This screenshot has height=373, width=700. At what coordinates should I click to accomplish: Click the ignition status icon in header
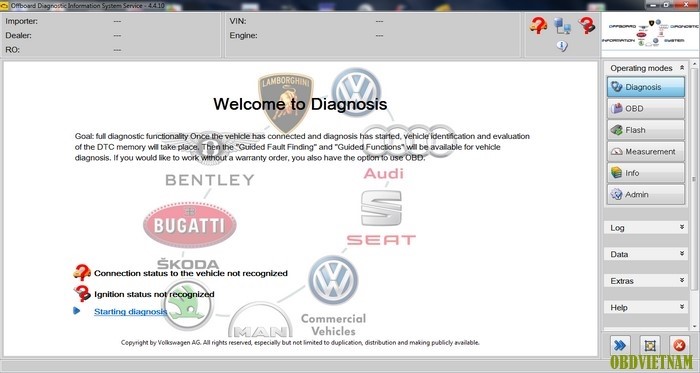[587, 25]
